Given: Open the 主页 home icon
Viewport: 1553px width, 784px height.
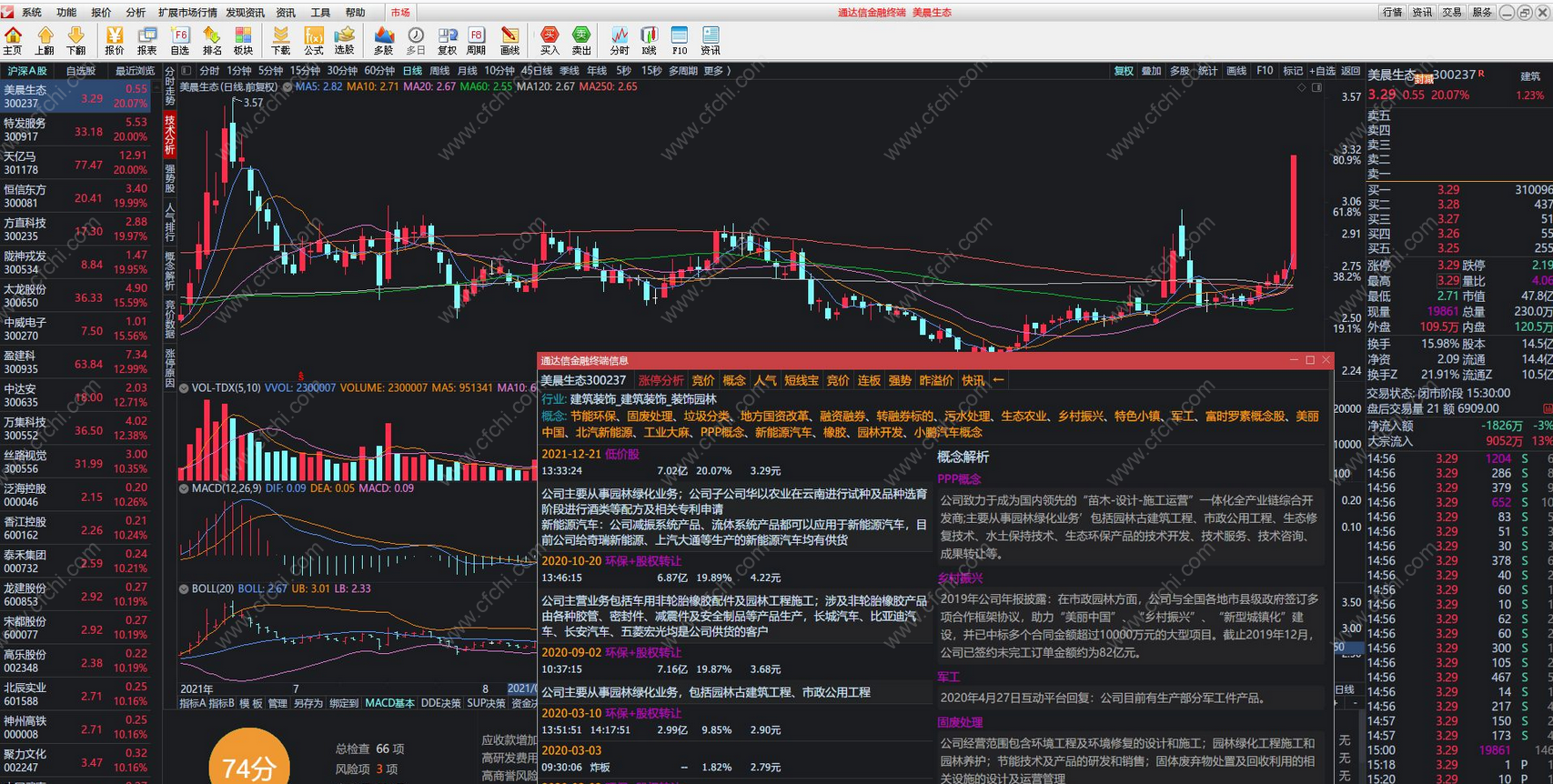Looking at the screenshot, I should click(13, 40).
